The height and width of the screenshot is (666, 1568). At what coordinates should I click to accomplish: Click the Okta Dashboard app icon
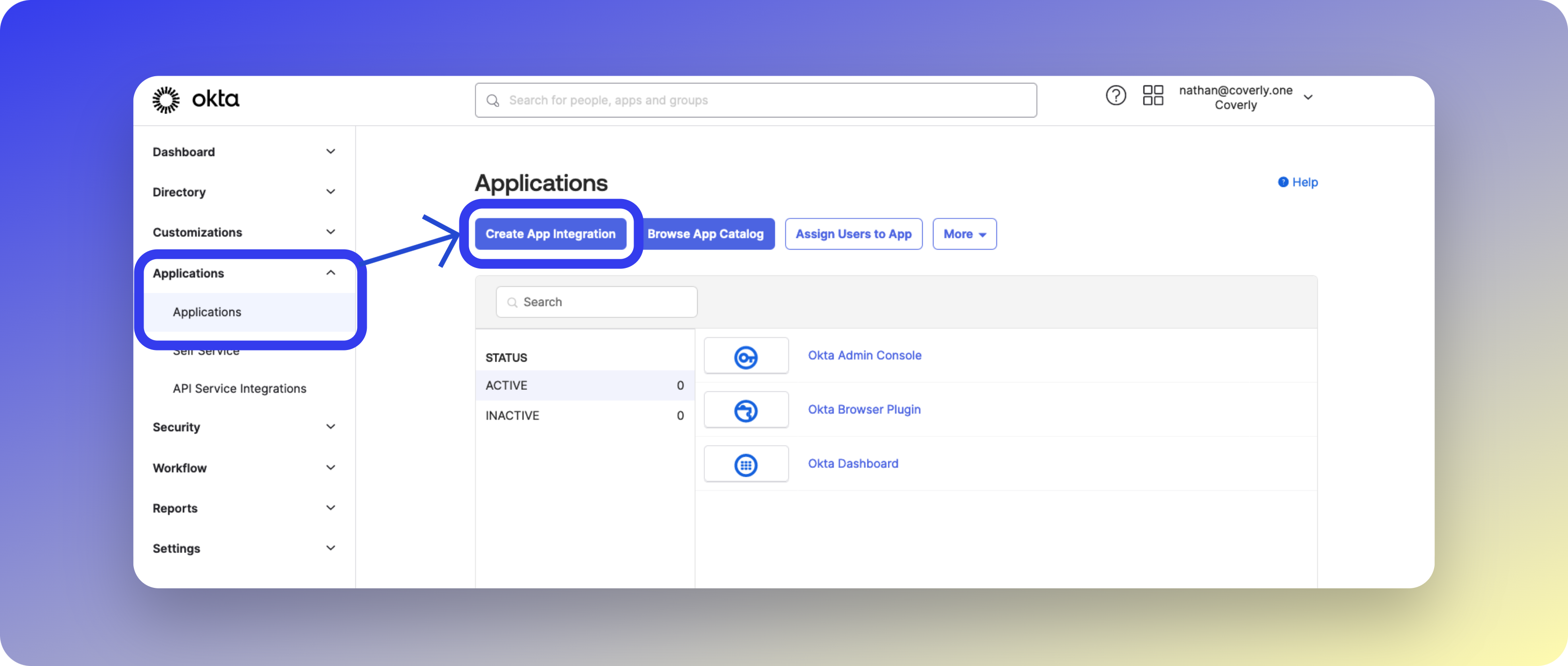coord(746,465)
